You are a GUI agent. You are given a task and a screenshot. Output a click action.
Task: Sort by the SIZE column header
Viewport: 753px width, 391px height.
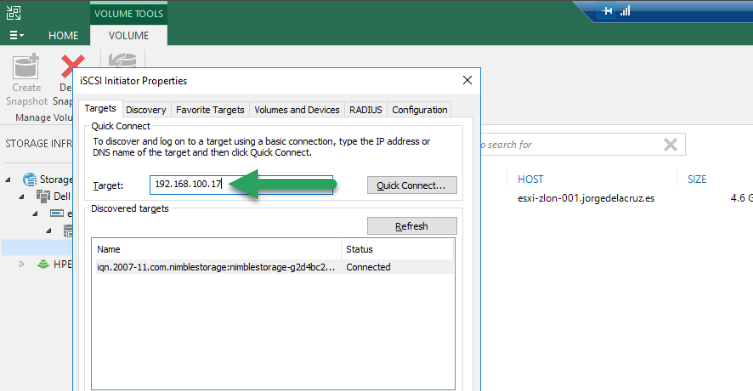click(696, 179)
